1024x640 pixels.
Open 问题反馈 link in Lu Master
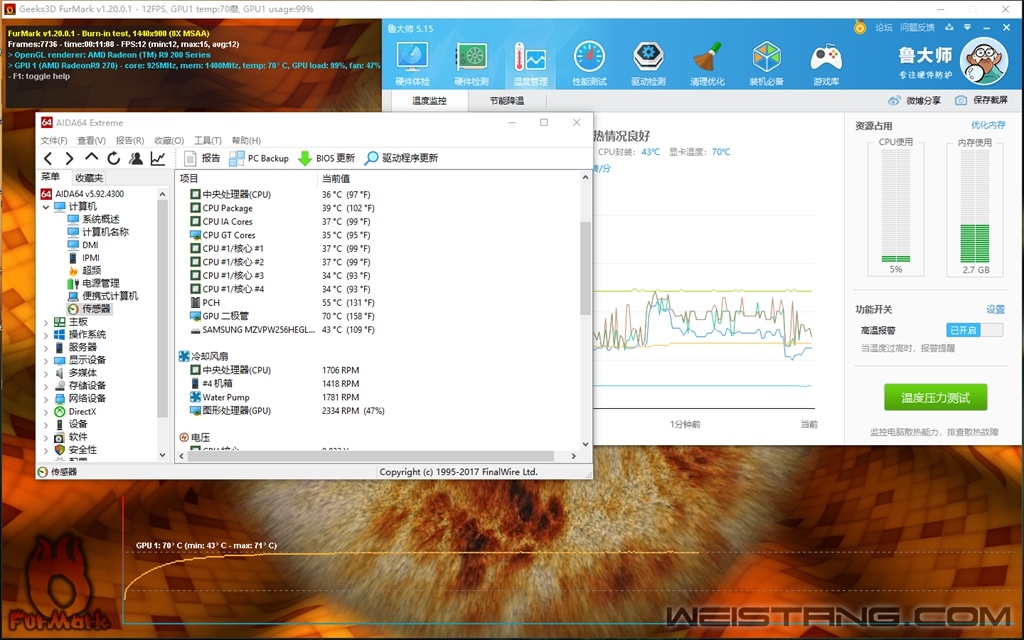pyautogui.click(x=917, y=27)
